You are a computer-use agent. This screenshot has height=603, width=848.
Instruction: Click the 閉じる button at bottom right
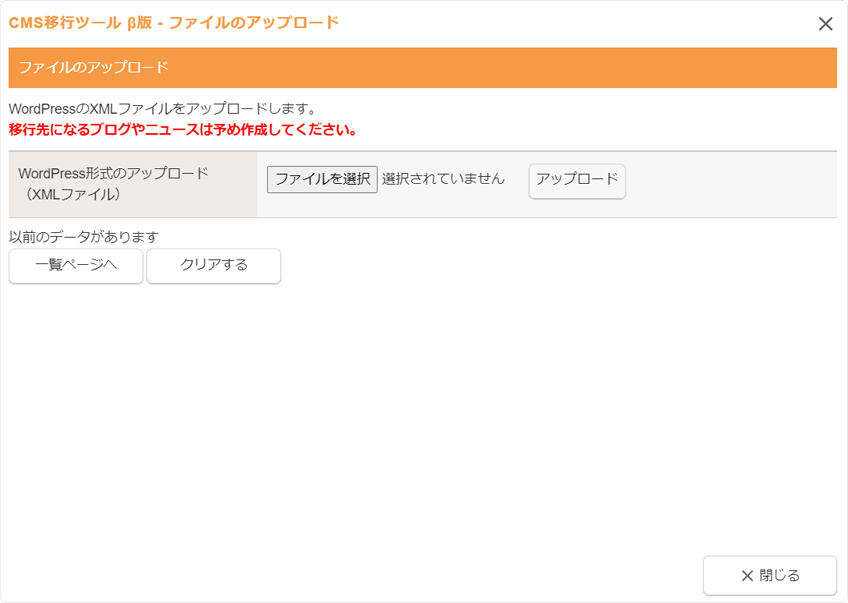(x=770, y=576)
